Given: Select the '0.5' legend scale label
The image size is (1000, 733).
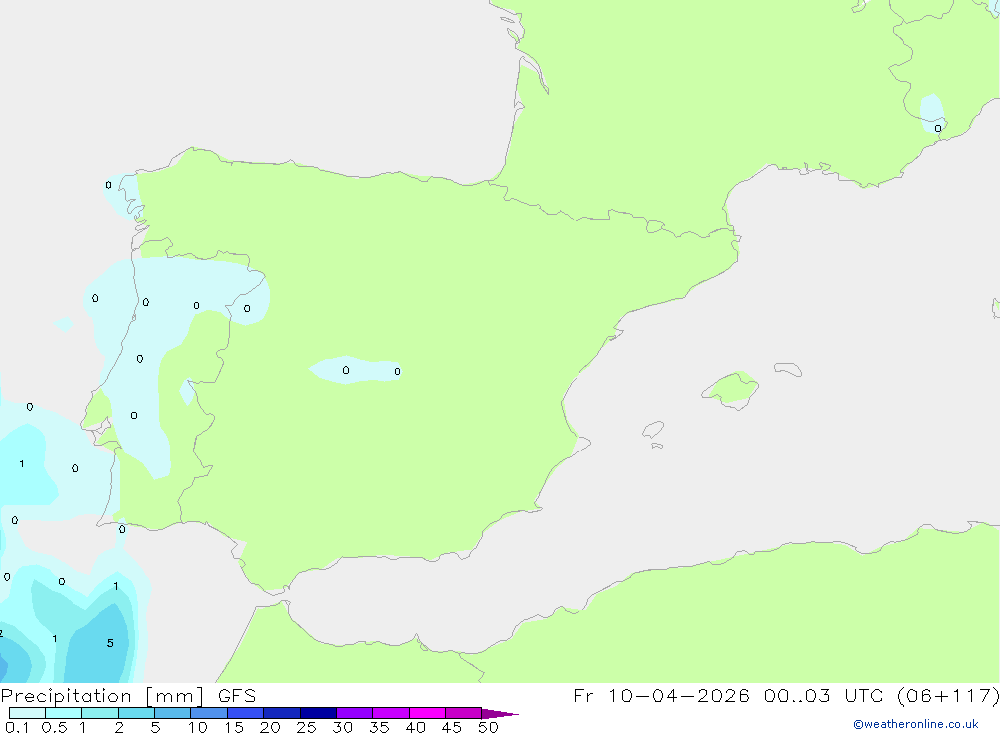Looking at the screenshot, I should point(54,727).
